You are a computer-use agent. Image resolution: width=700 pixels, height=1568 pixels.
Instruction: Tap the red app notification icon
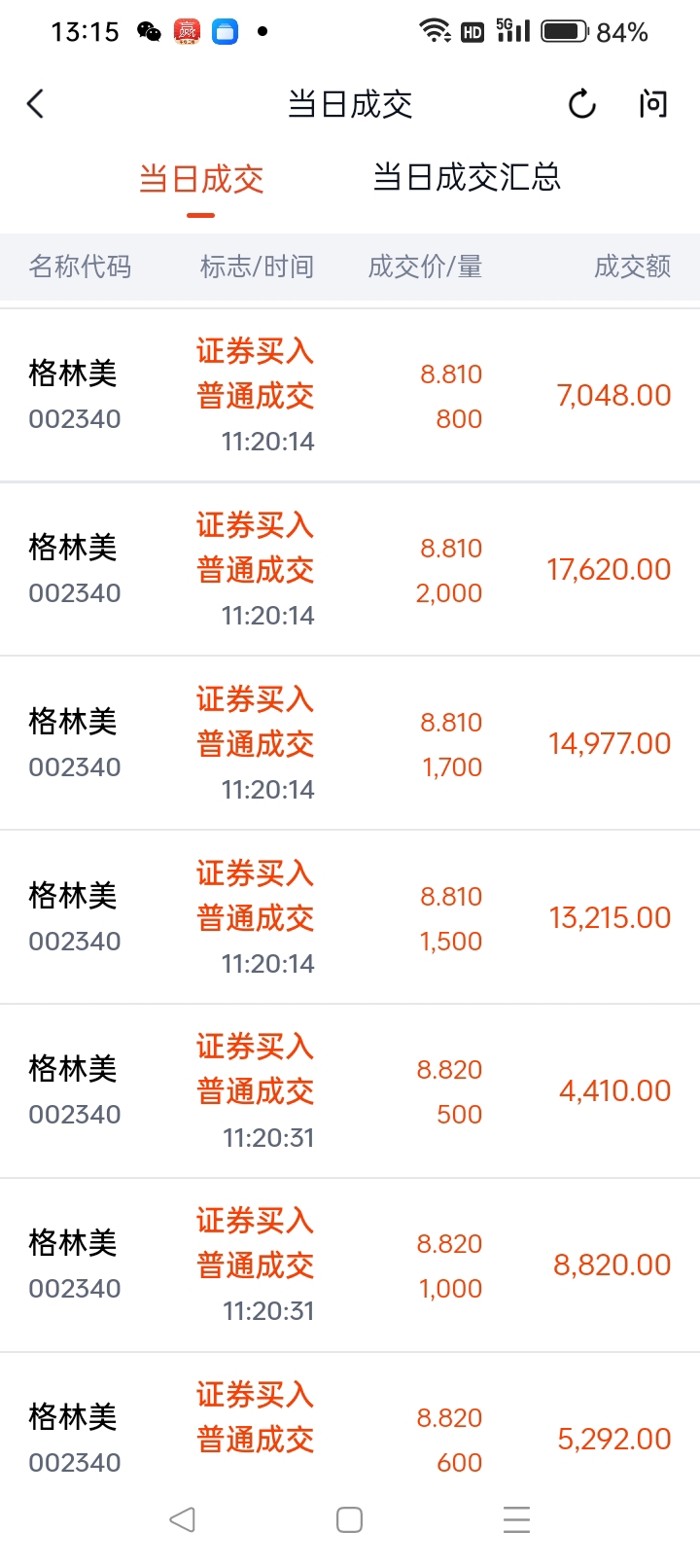click(x=187, y=32)
